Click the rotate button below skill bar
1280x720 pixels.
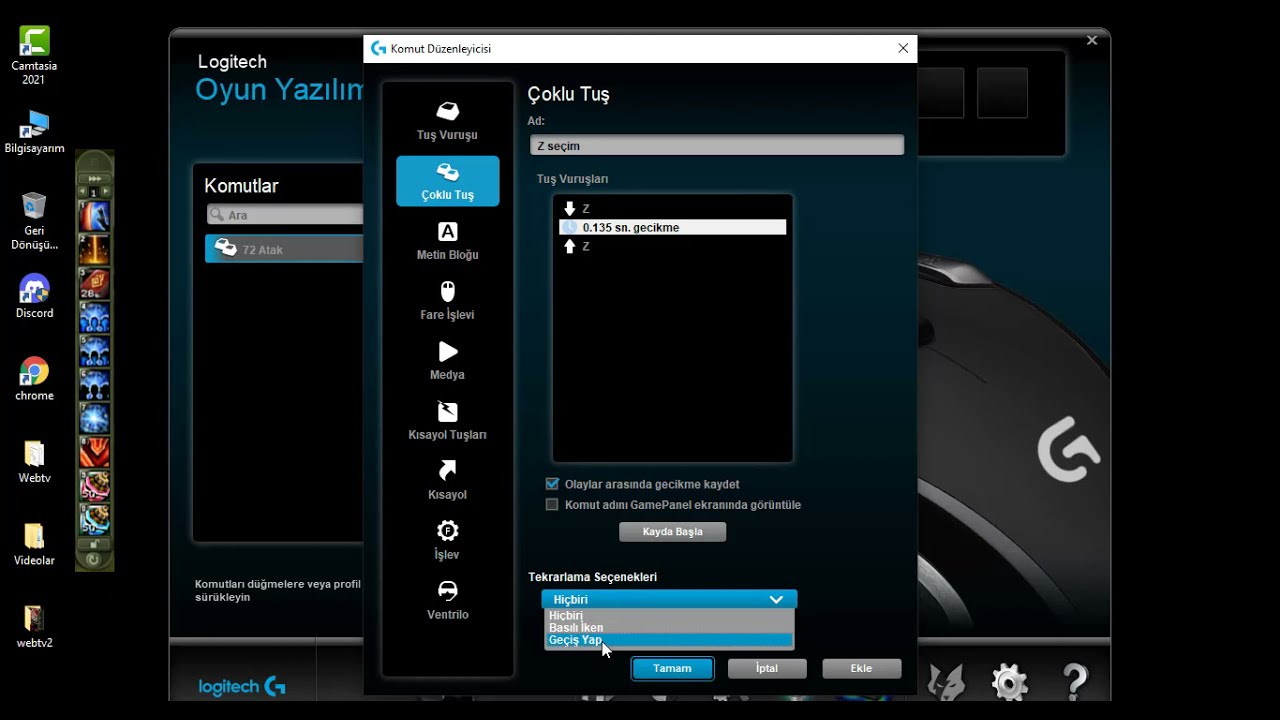pyautogui.click(x=94, y=560)
